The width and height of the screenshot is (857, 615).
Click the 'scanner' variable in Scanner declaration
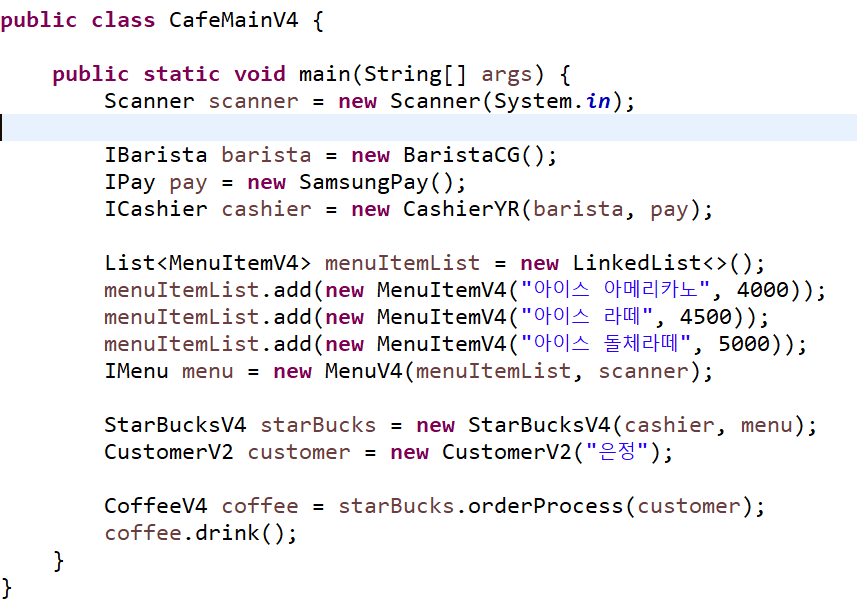click(x=254, y=102)
